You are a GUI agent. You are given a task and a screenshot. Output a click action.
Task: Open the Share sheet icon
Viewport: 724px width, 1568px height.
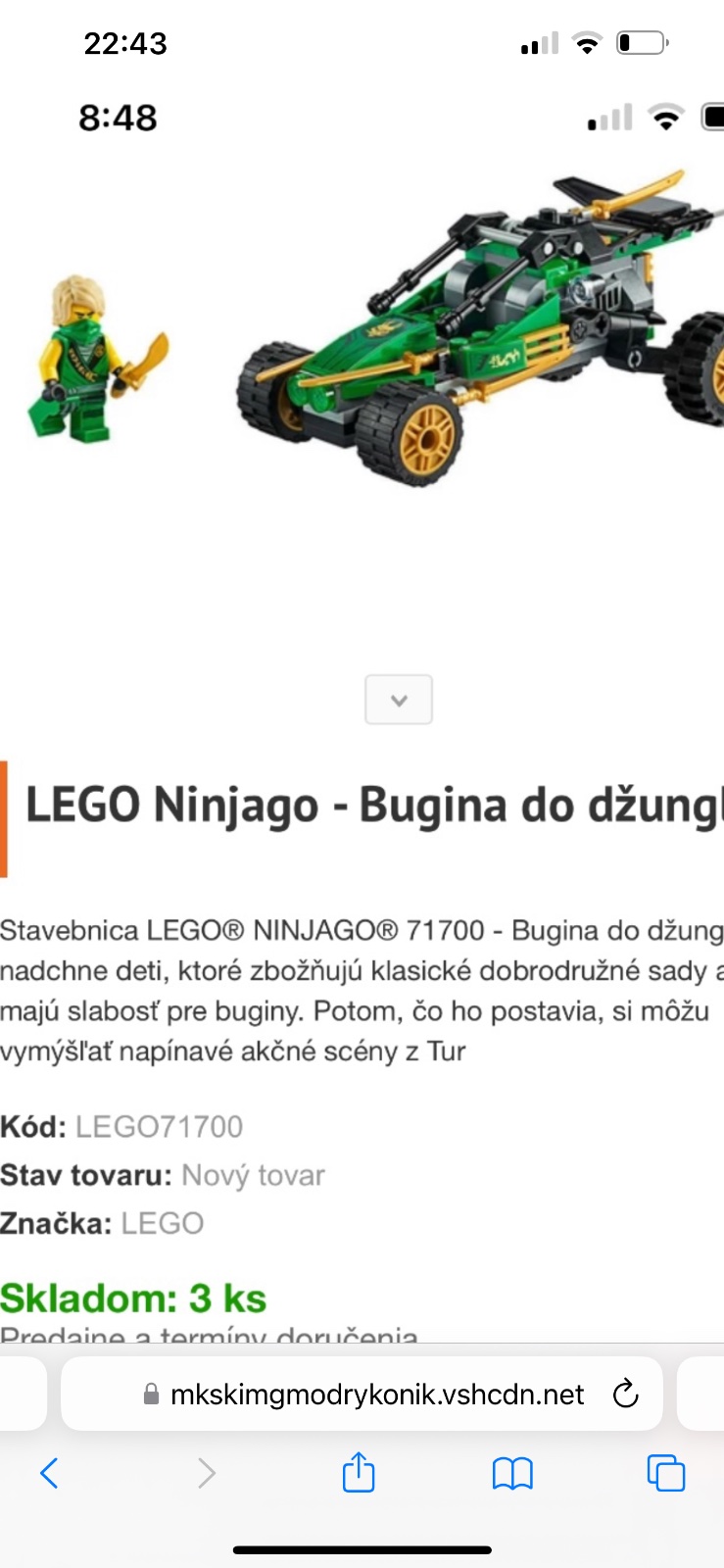[359, 1471]
